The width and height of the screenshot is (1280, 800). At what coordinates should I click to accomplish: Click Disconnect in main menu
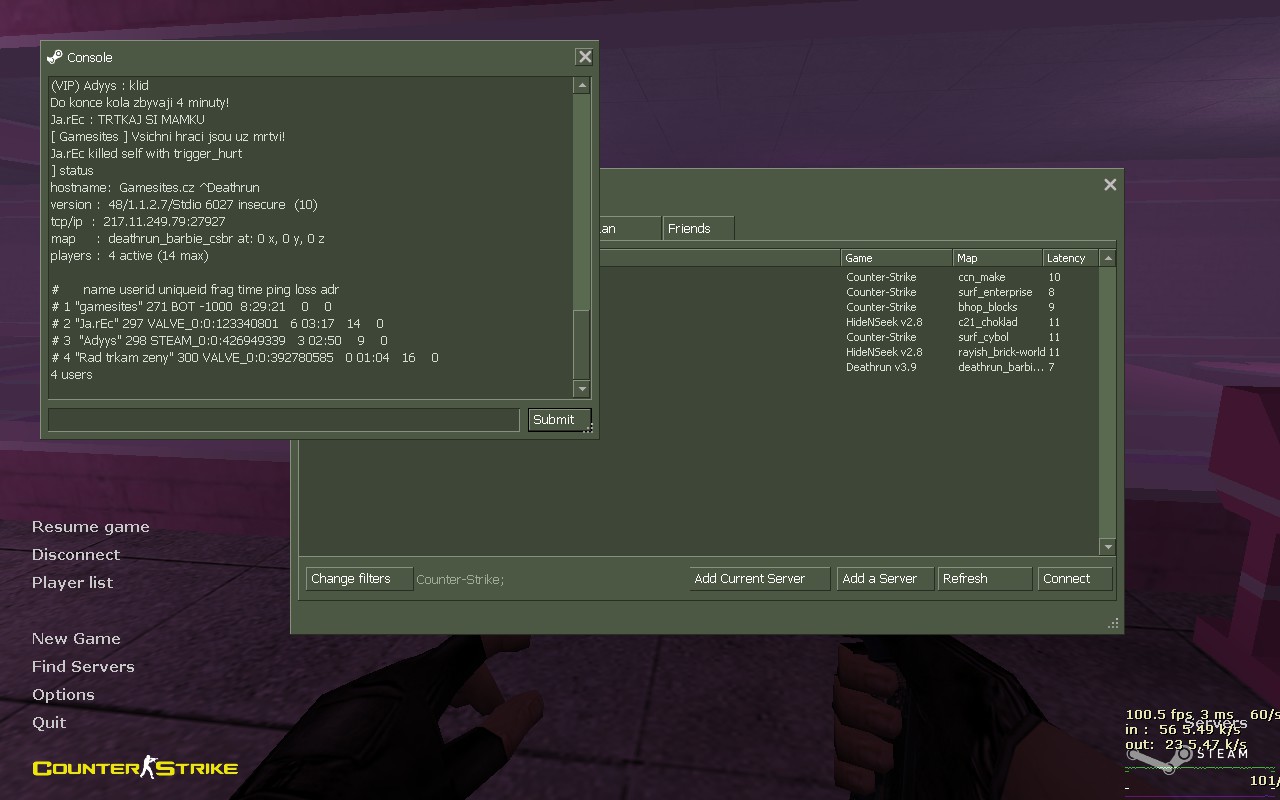tap(76, 555)
